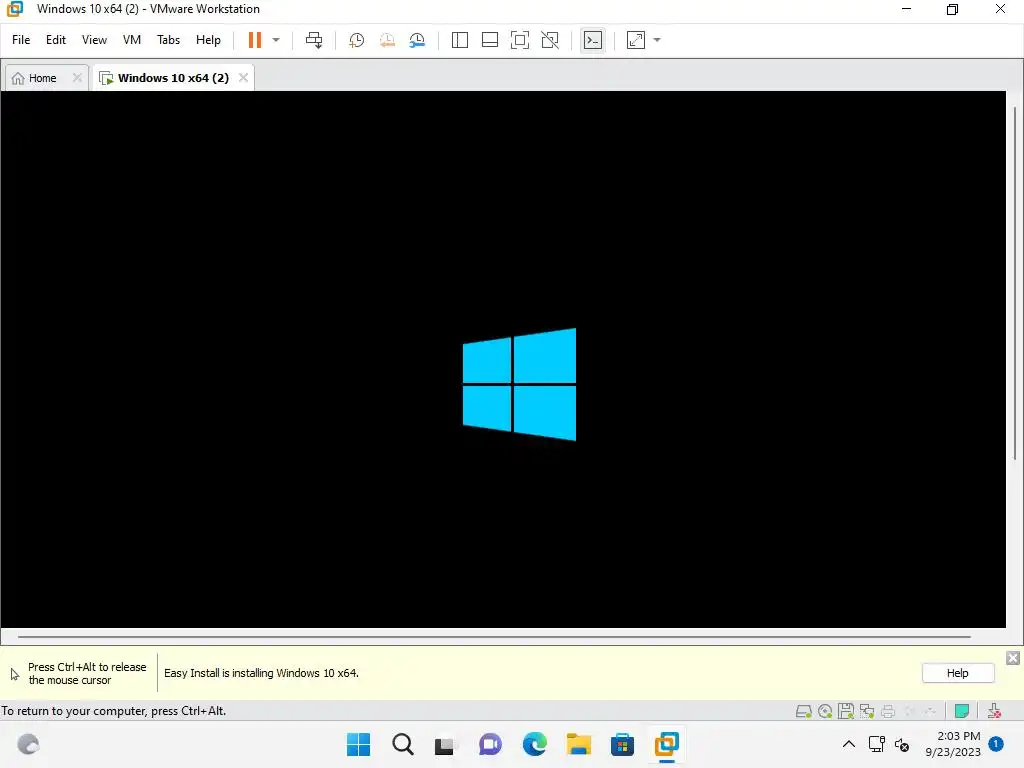Open the notification badge in the tray
1024x768 pixels.
996,744
